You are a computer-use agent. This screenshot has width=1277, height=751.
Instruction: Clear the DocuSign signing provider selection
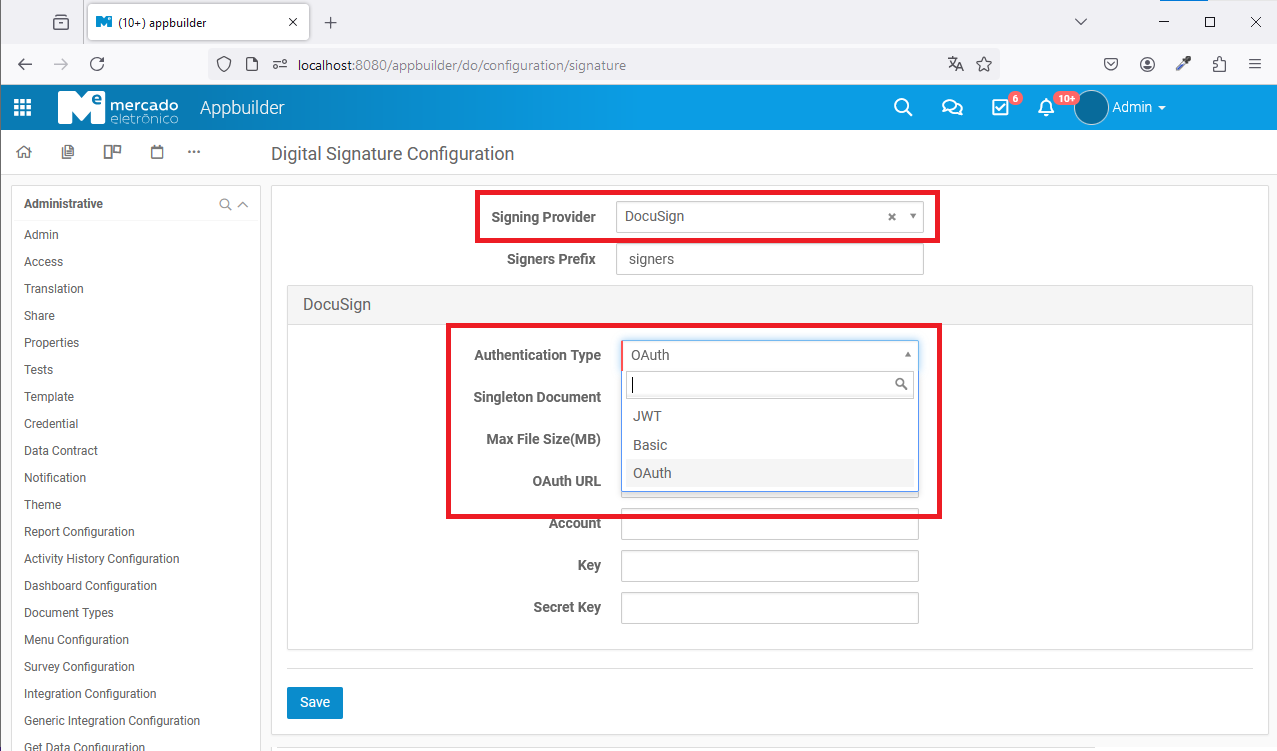[x=891, y=217]
